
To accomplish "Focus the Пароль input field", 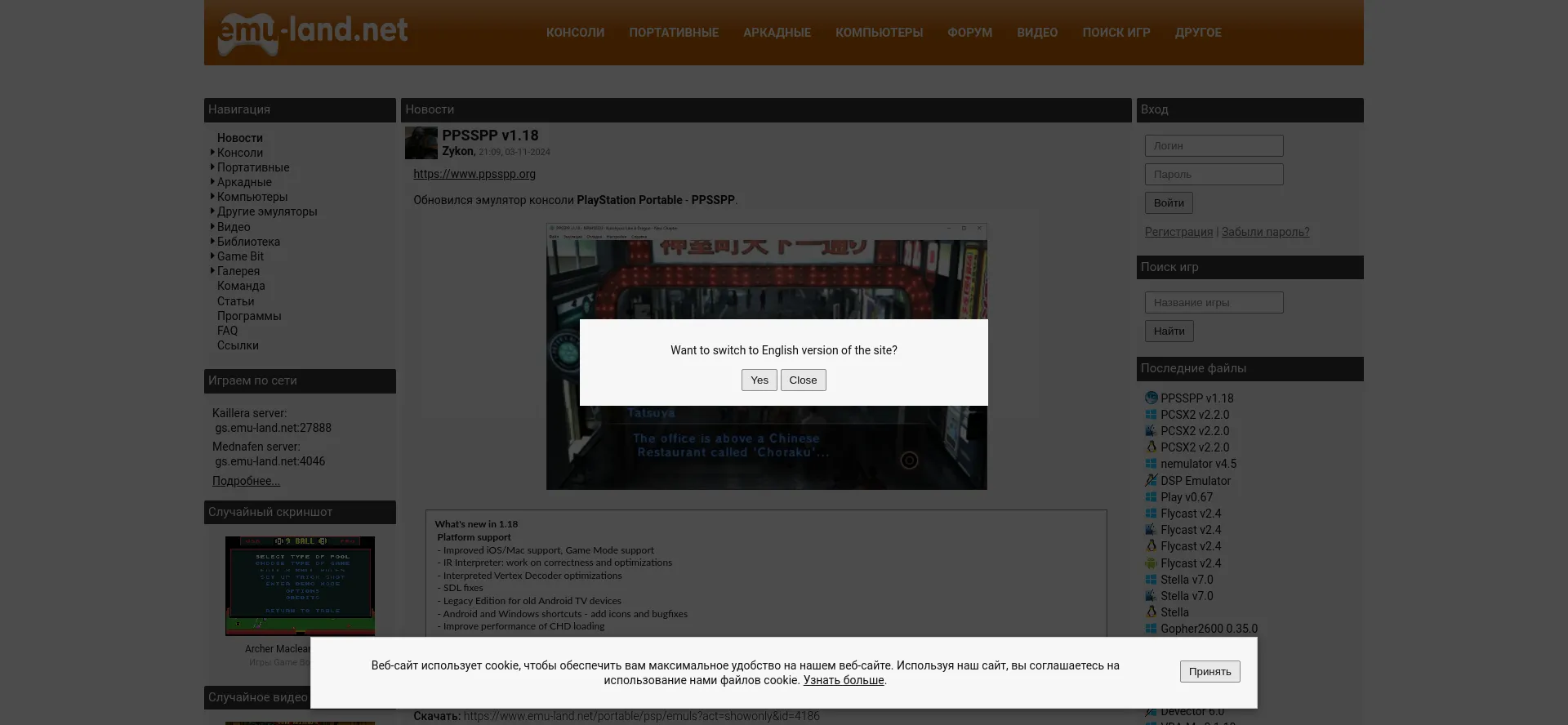I will 1214,175.
